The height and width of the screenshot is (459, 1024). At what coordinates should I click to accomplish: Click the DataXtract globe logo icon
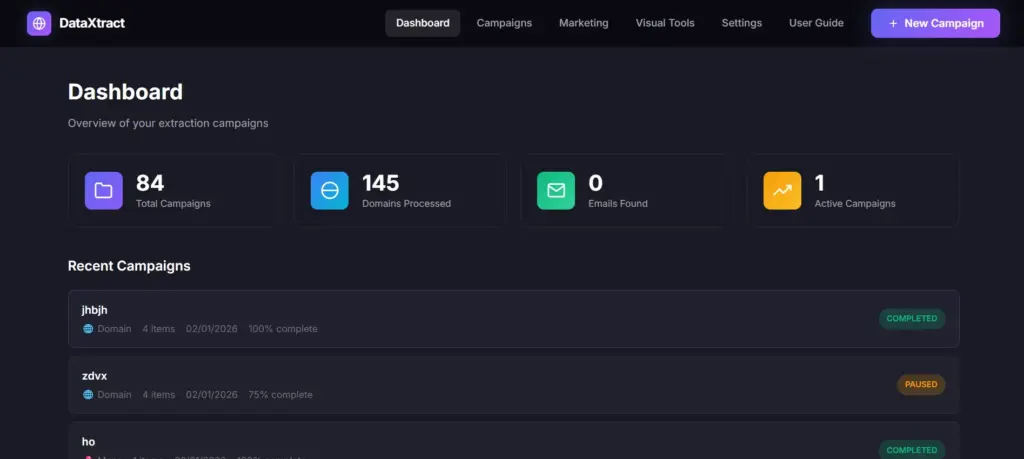pos(39,24)
